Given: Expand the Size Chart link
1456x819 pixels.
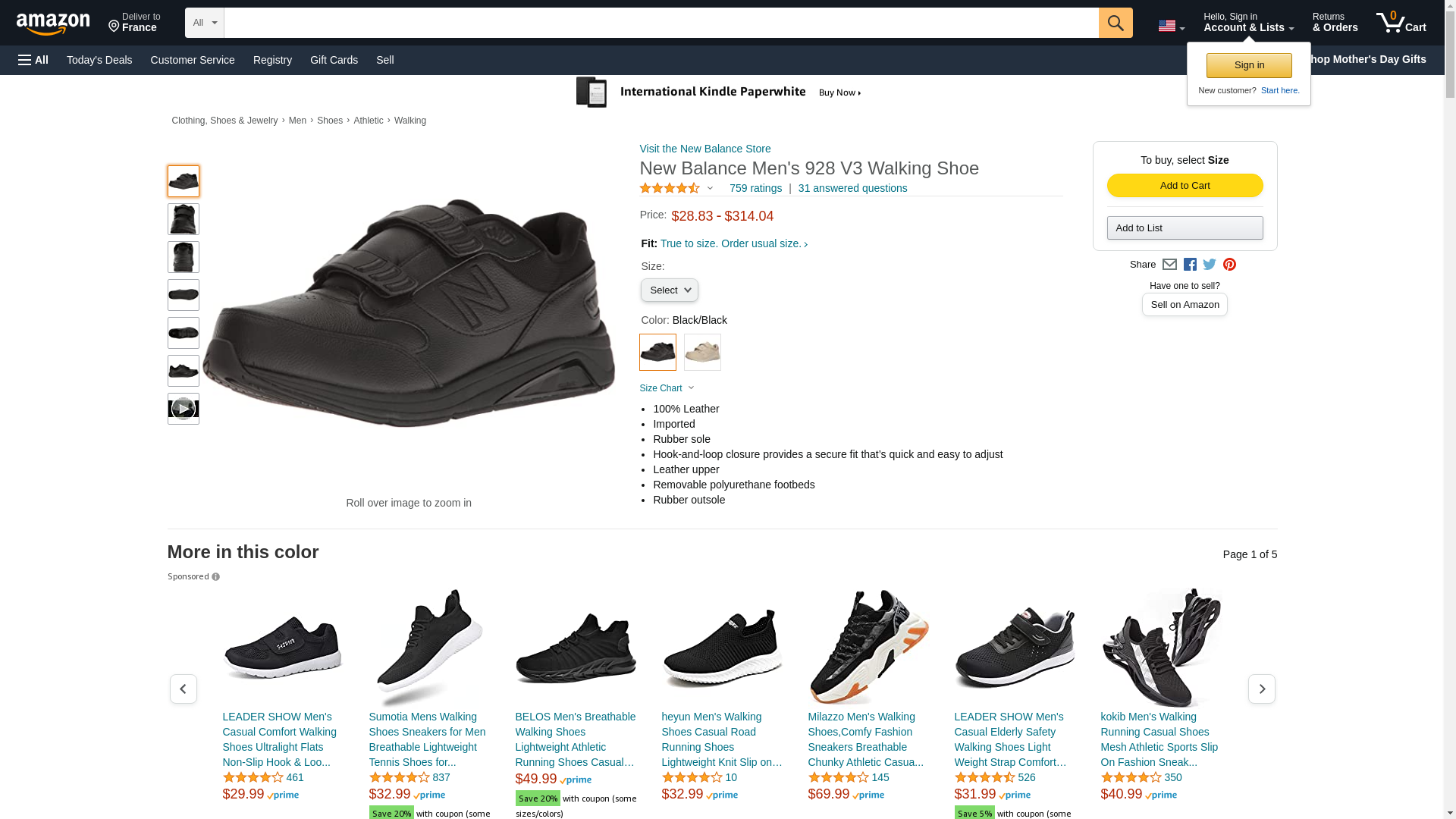Looking at the screenshot, I should (x=666, y=388).
